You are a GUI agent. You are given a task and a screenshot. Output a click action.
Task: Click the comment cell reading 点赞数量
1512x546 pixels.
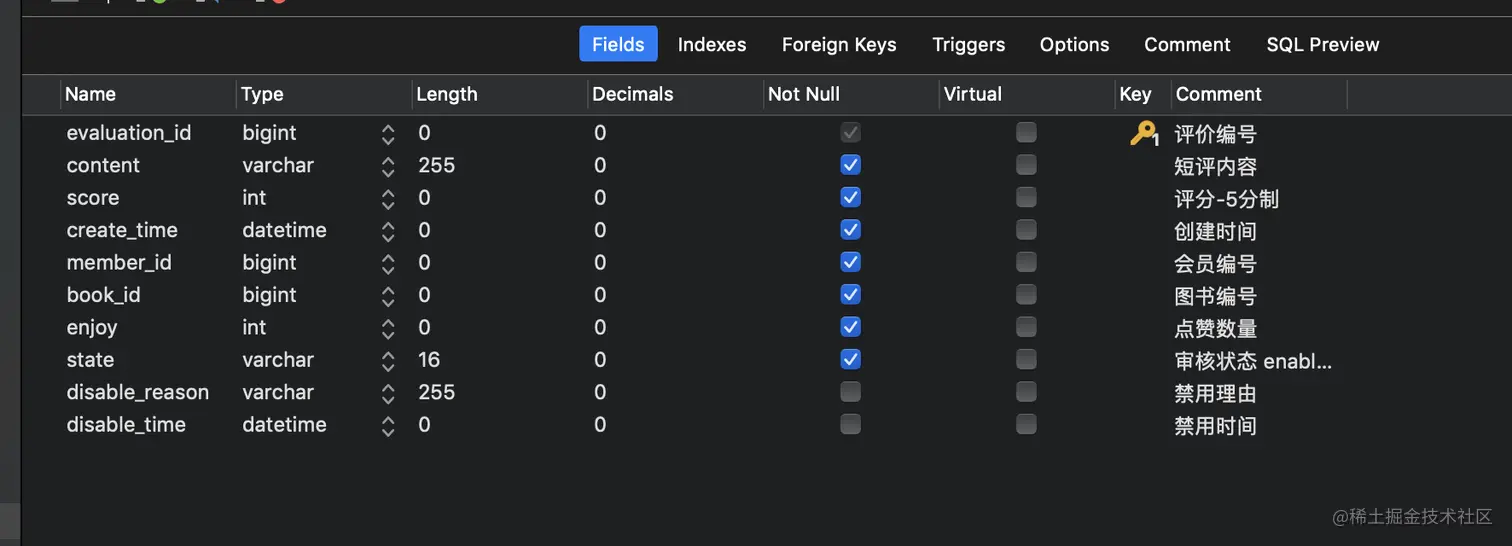[x=1215, y=328]
